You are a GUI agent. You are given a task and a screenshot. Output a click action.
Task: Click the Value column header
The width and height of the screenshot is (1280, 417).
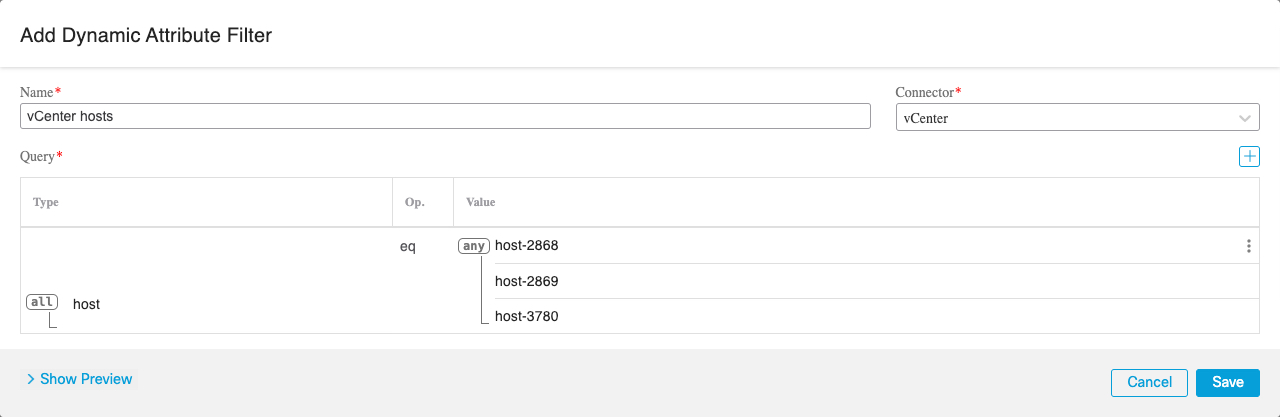[x=480, y=202]
